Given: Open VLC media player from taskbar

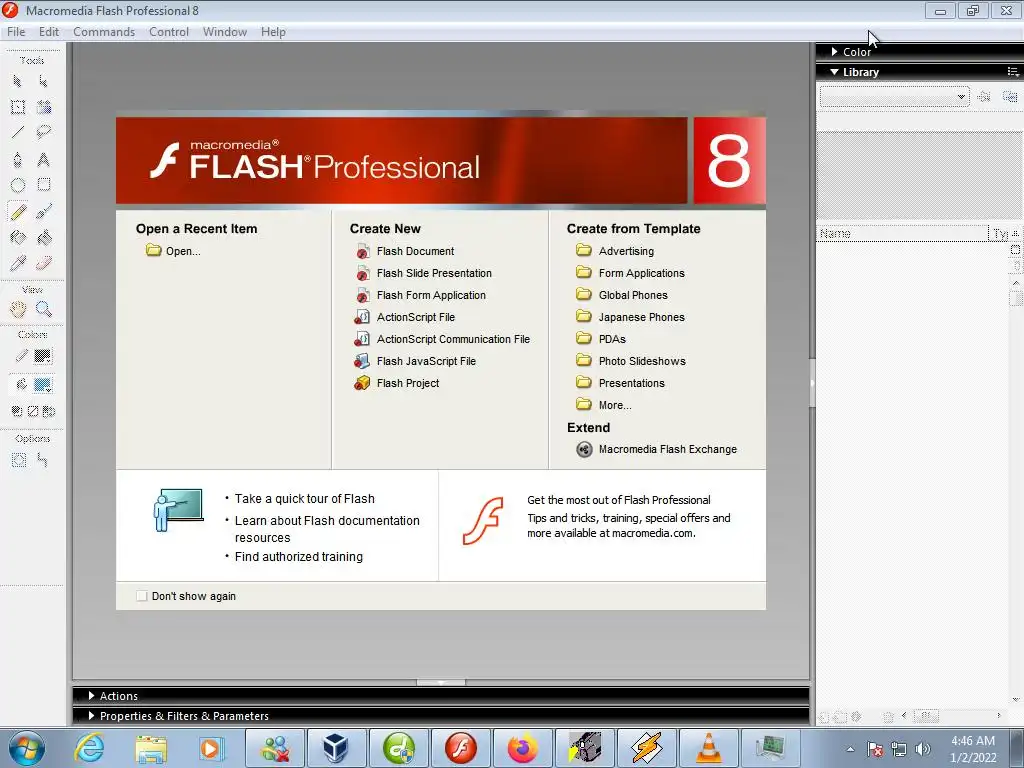Looking at the screenshot, I should (x=709, y=748).
